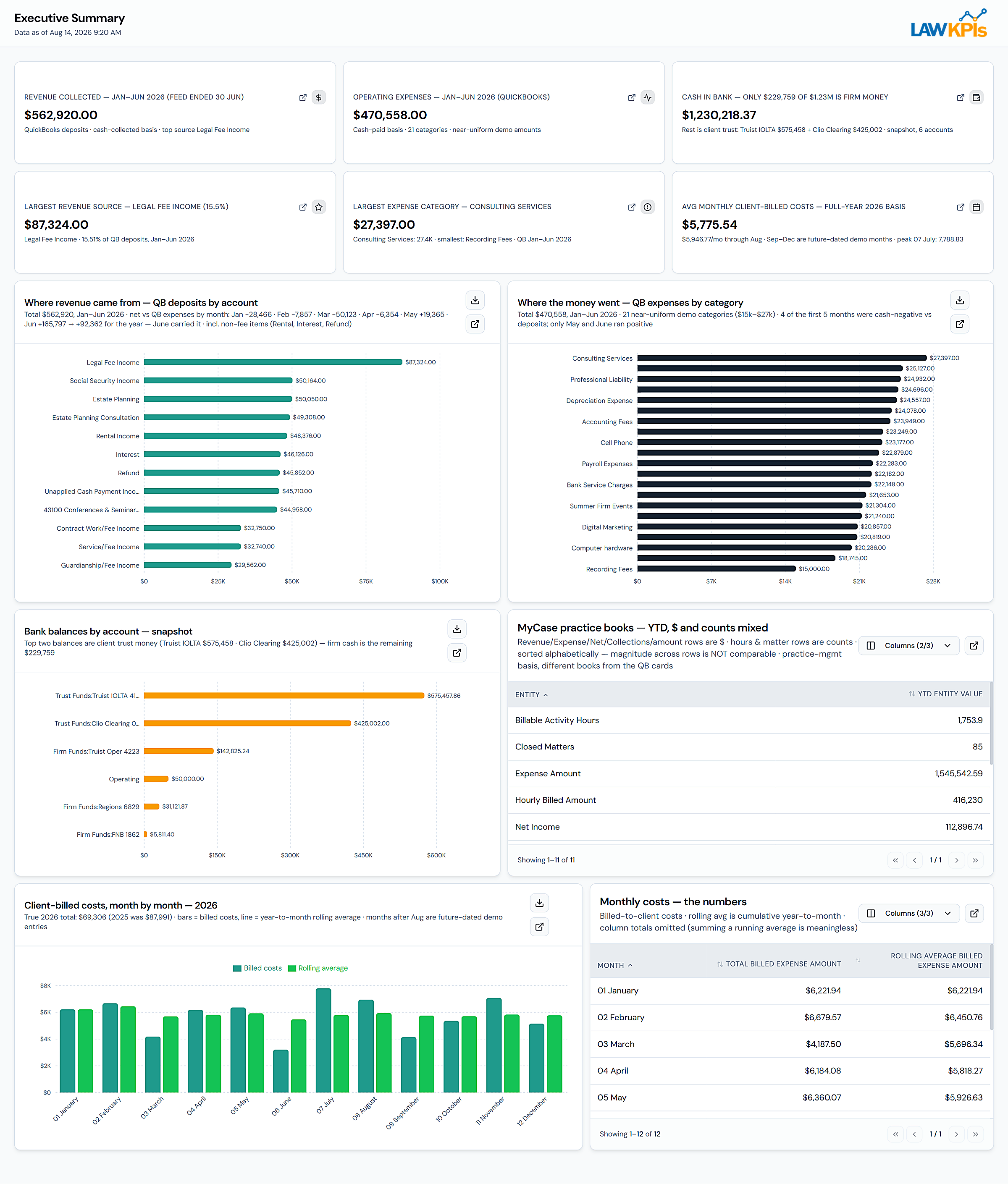Screen dimensions: 1008x1184
Task: Open Columns (2/3) dropdown in MyCase table
Action: pyautogui.click(x=908, y=645)
